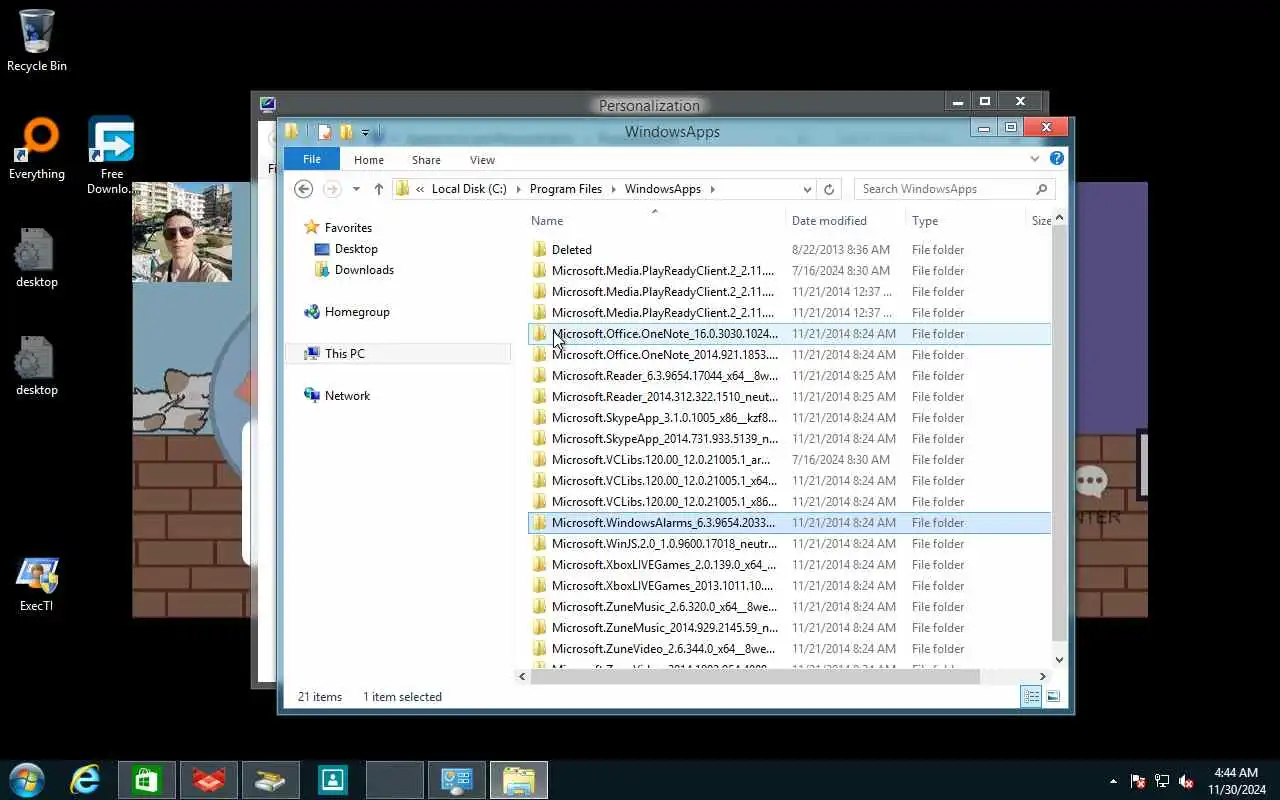Open recent locations dropdown arrow
The height and width of the screenshot is (800, 1280).
(356, 189)
